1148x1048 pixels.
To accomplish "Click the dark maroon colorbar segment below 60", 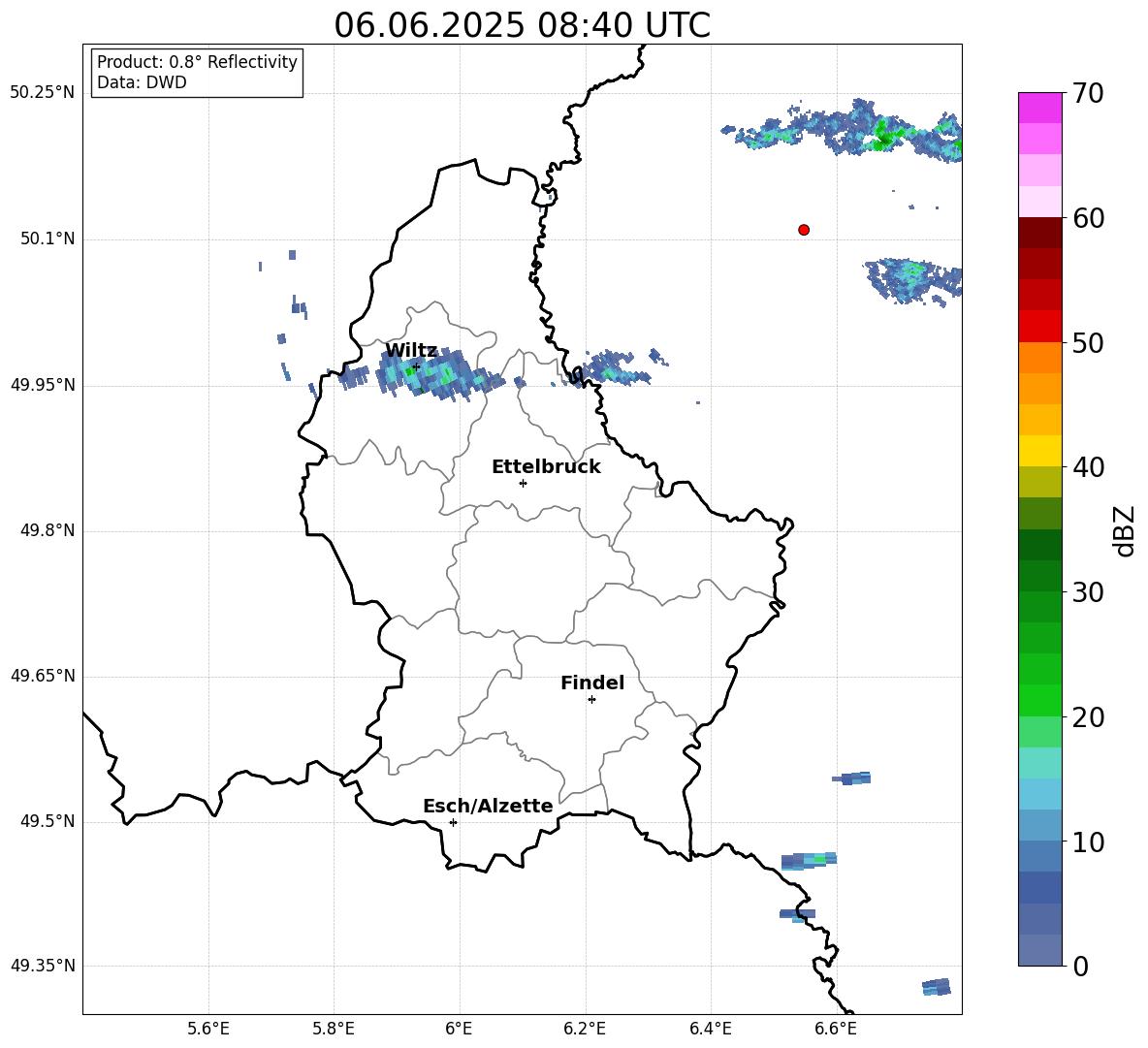I will point(1040,233).
